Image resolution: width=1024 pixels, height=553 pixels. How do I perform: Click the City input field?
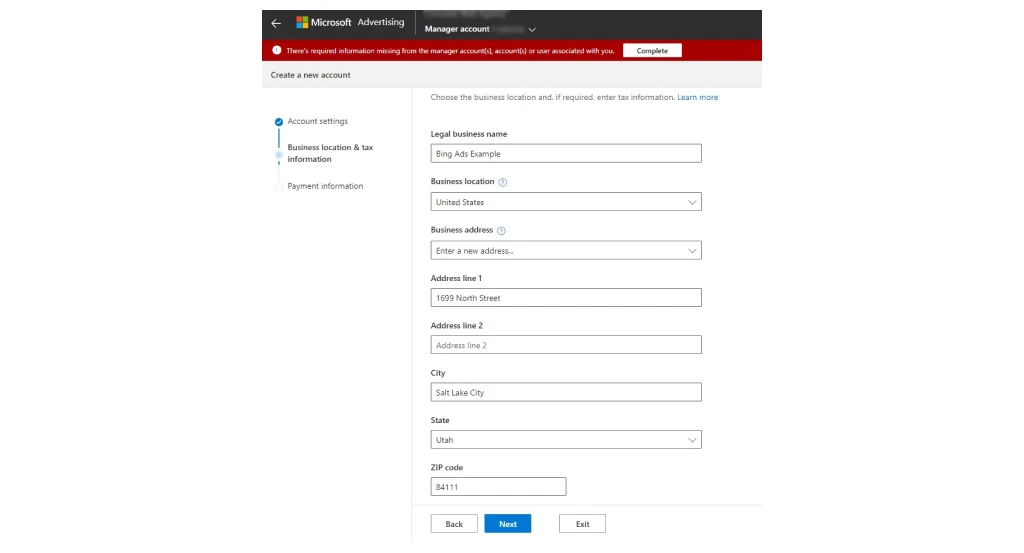[x=566, y=392]
